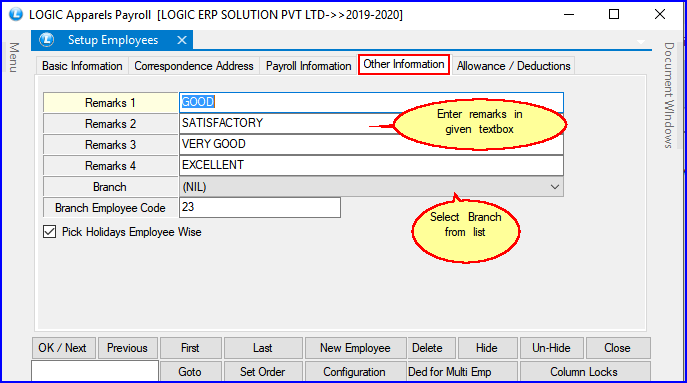Click the Remarks 3 label
Image resolution: width=687 pixels, height=383 pixels.
[110, 145]
